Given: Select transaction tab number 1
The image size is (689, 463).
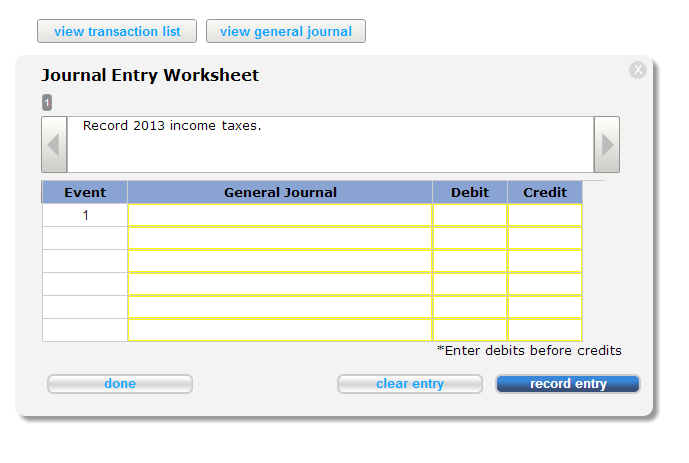Looking at the screenshot, I should point(47,102).
